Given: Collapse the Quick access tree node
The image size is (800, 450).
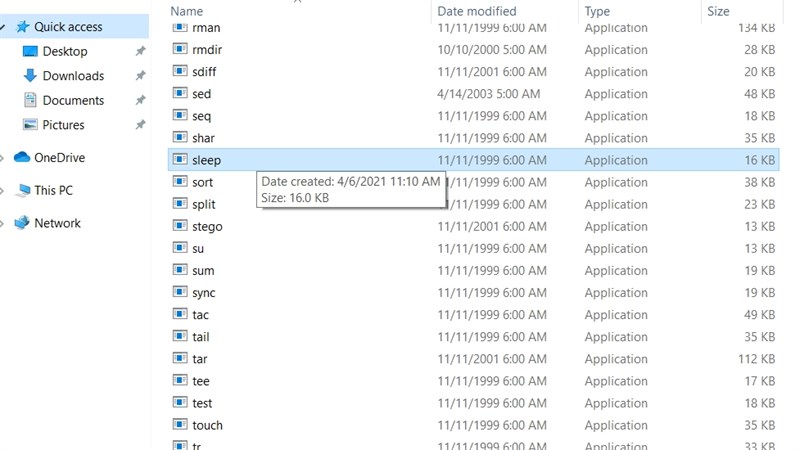Looking at the screenshot, I should (x=2, y=27).
